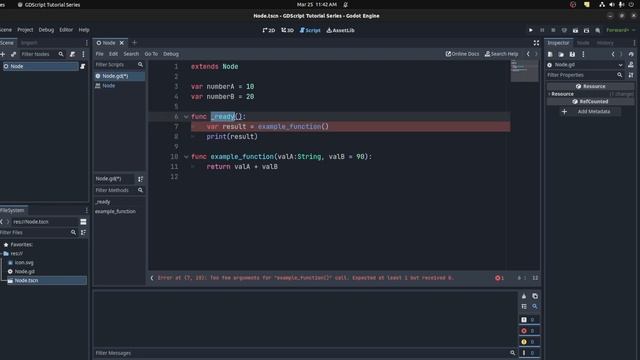Fold example_function on line 10
Image resolution: width=640 pixels, height=360 pixels.
[x=186, y=157]
